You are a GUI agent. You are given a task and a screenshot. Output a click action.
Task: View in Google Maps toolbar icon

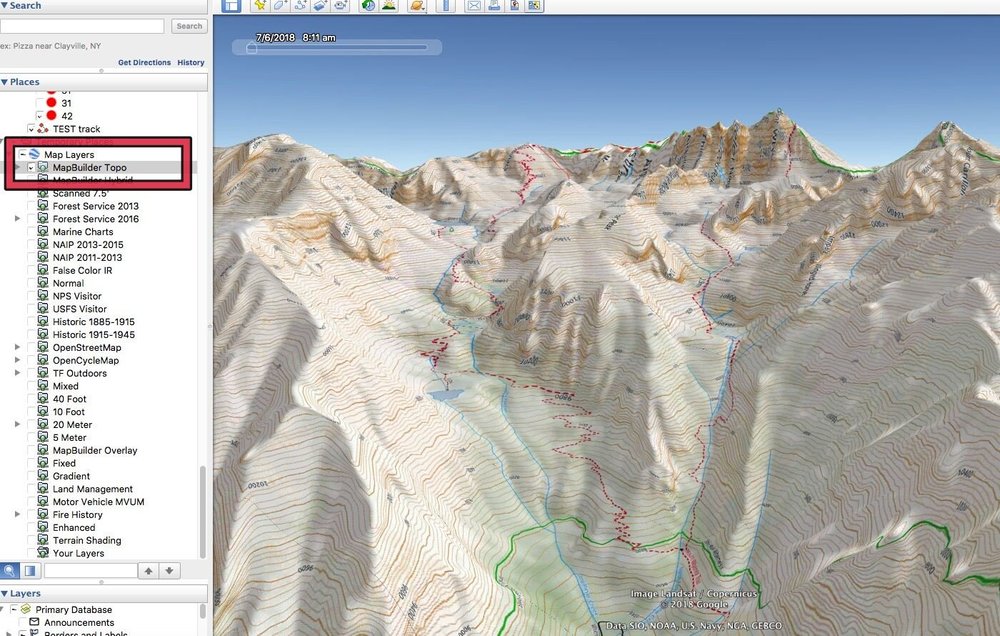[534, 5]
